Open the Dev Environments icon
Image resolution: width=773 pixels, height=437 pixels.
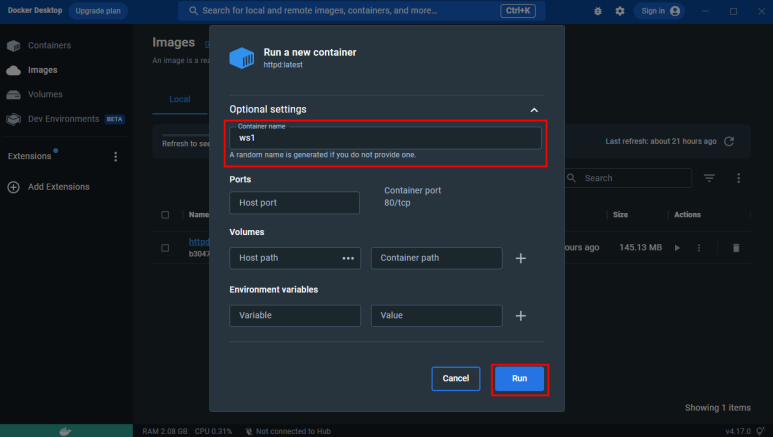[x=13, y=119]
